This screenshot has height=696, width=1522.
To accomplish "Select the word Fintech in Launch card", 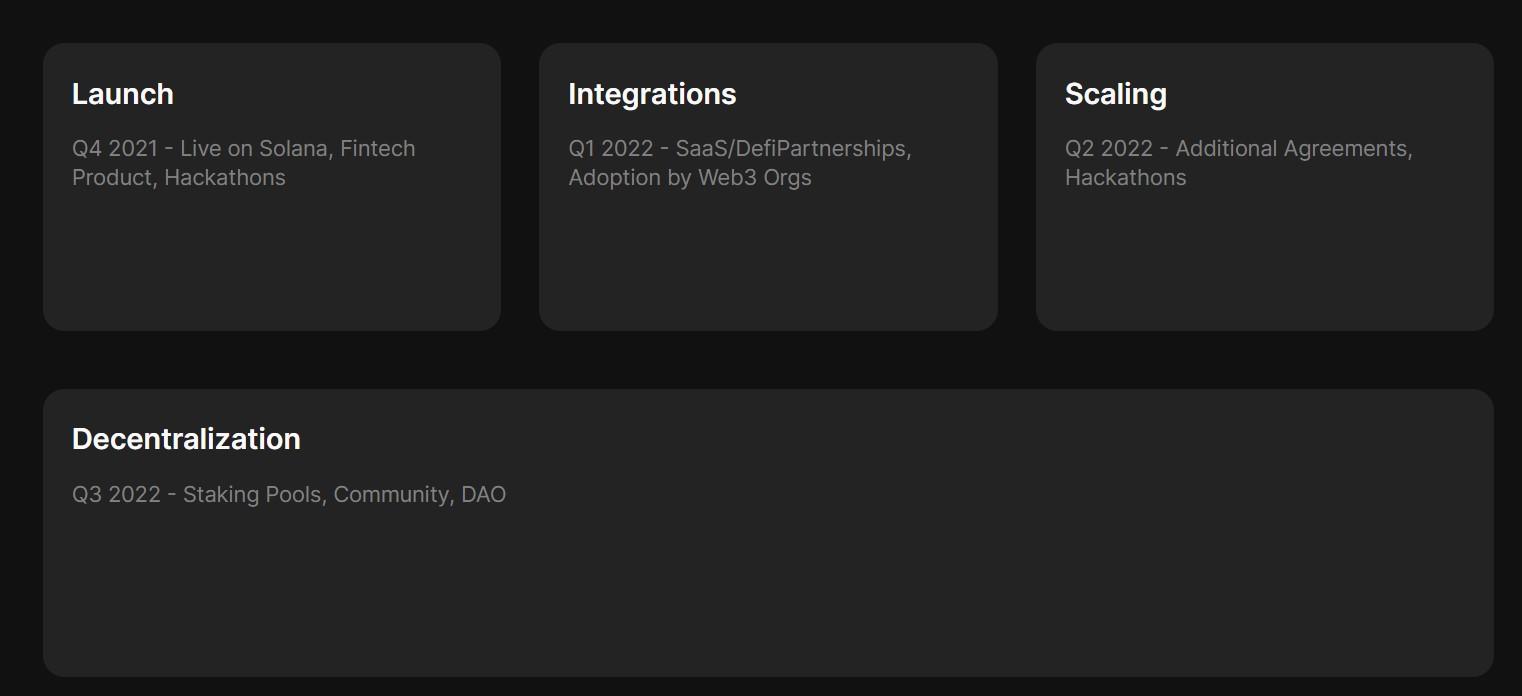I will [377, 149].
